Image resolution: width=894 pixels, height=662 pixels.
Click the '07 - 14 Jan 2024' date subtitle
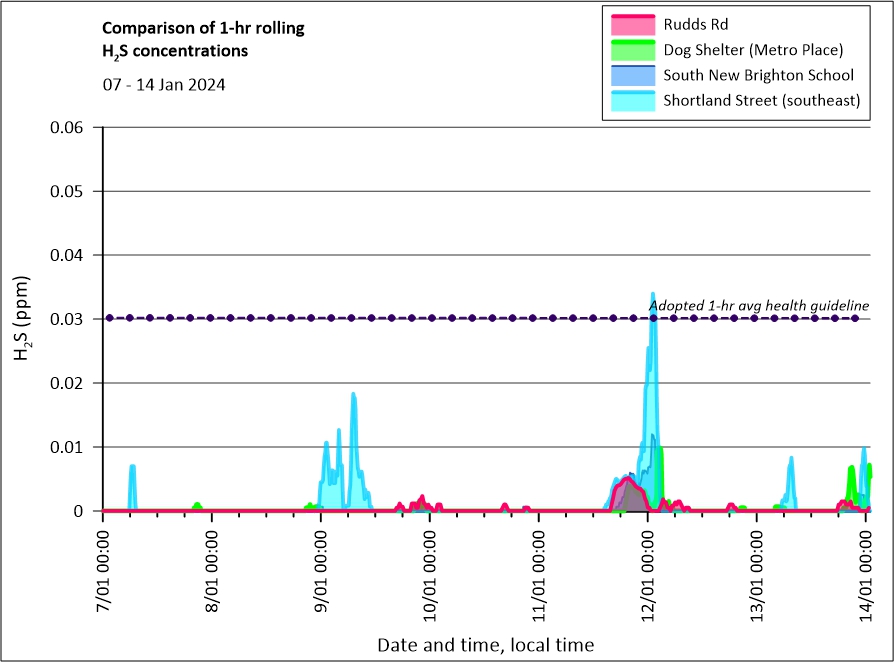tap(164, 85)
